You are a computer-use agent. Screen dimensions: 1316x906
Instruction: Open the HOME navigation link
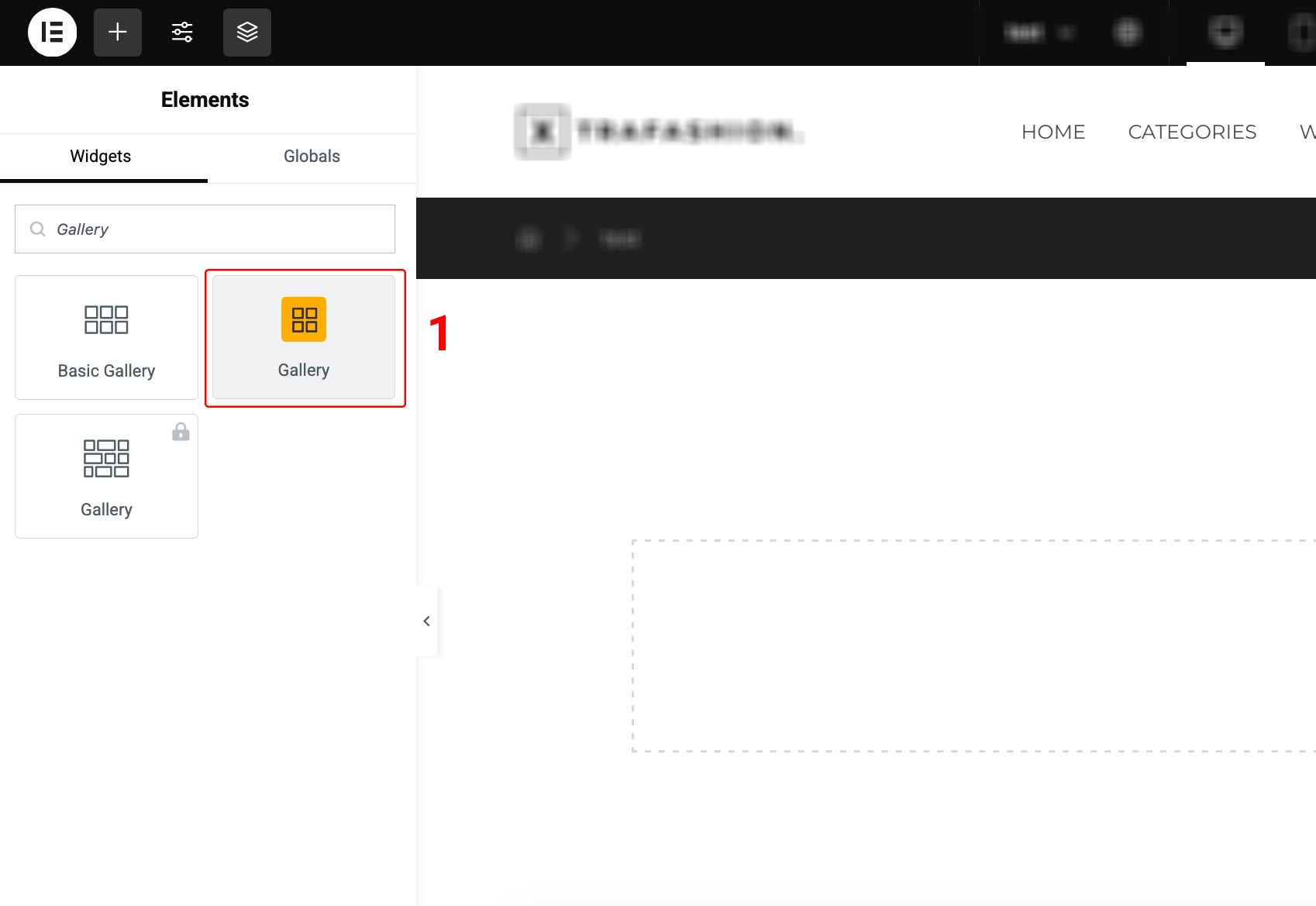1052,133
